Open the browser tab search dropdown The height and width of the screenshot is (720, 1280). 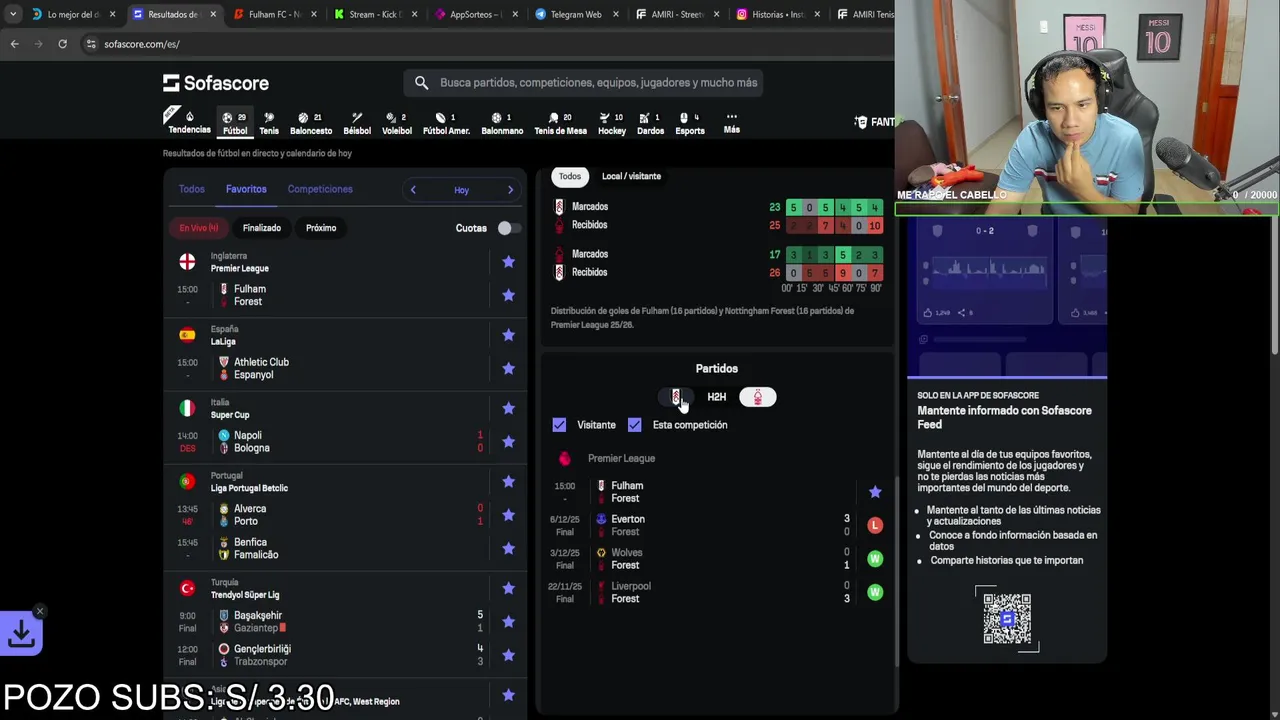point(12,14)
